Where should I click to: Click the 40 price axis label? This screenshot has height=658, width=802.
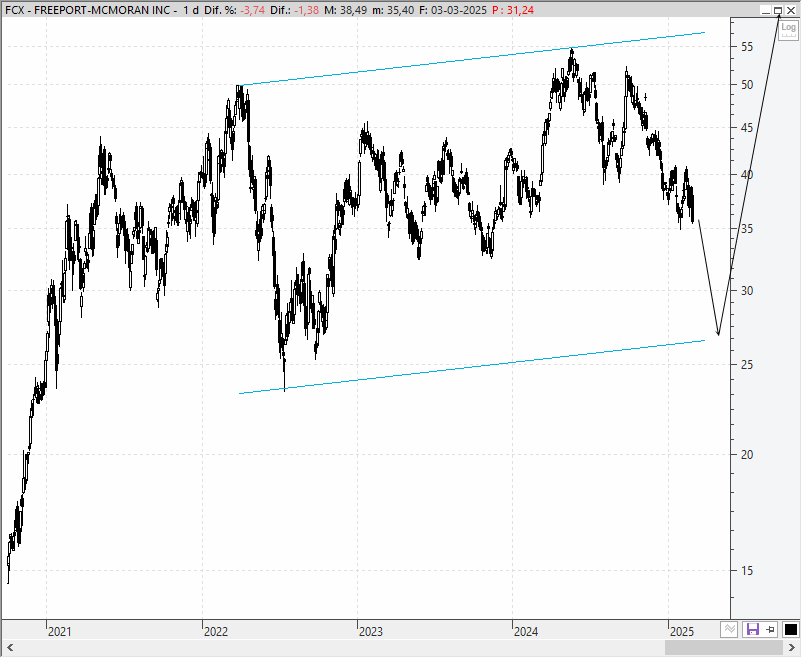tap(747, 175)
